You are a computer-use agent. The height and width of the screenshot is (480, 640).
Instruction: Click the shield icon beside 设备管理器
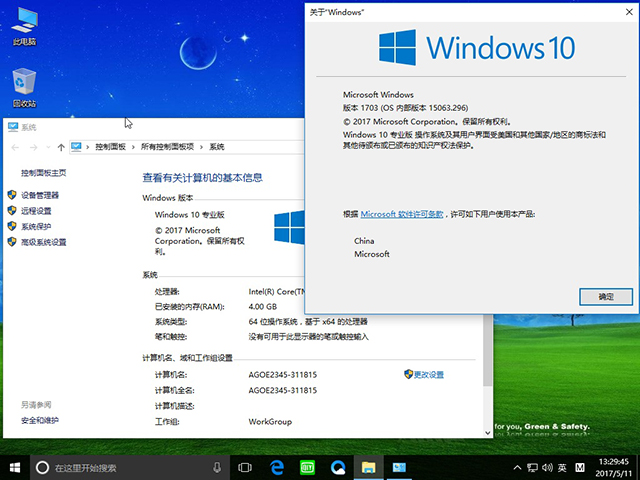[x=12, y=195]
